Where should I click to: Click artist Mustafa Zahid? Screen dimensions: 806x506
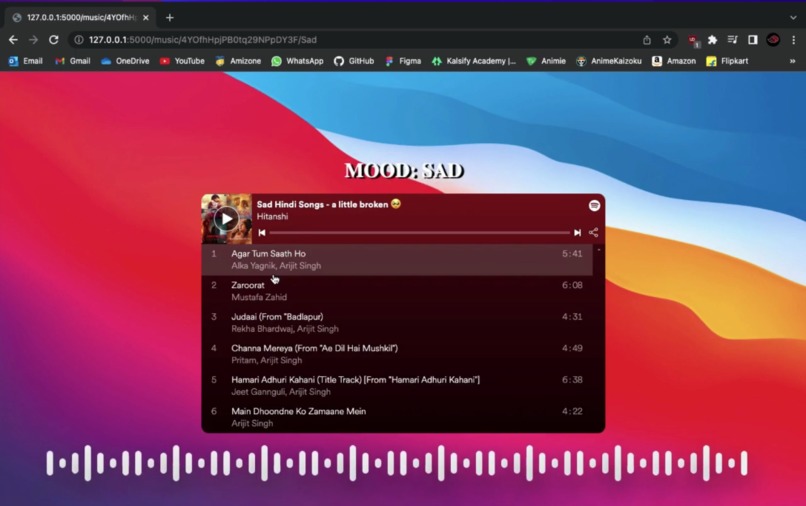point(259,297)
